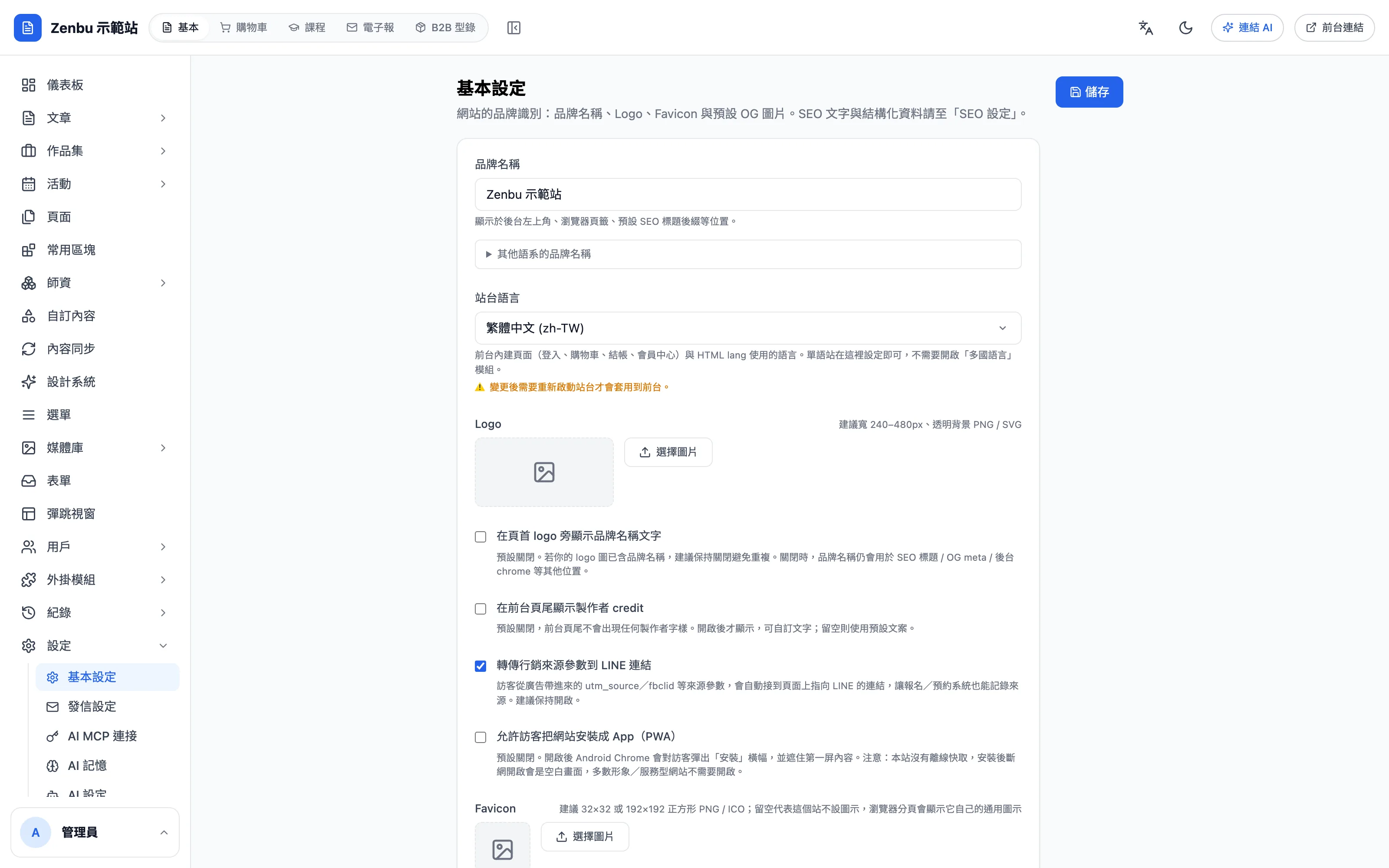Open 彈跳視窗 popup in sidebar
Viewport: 1389px width, 868px height.
coord(95,514)
